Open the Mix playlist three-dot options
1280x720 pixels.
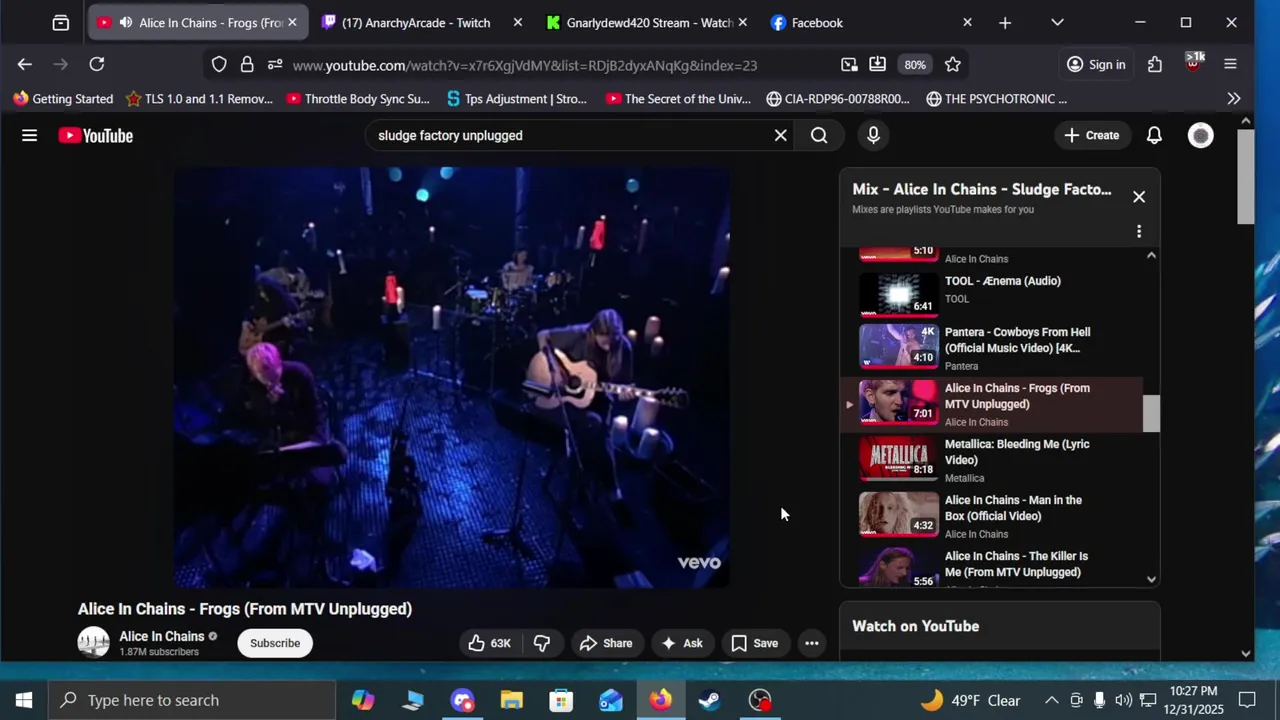1138,232
